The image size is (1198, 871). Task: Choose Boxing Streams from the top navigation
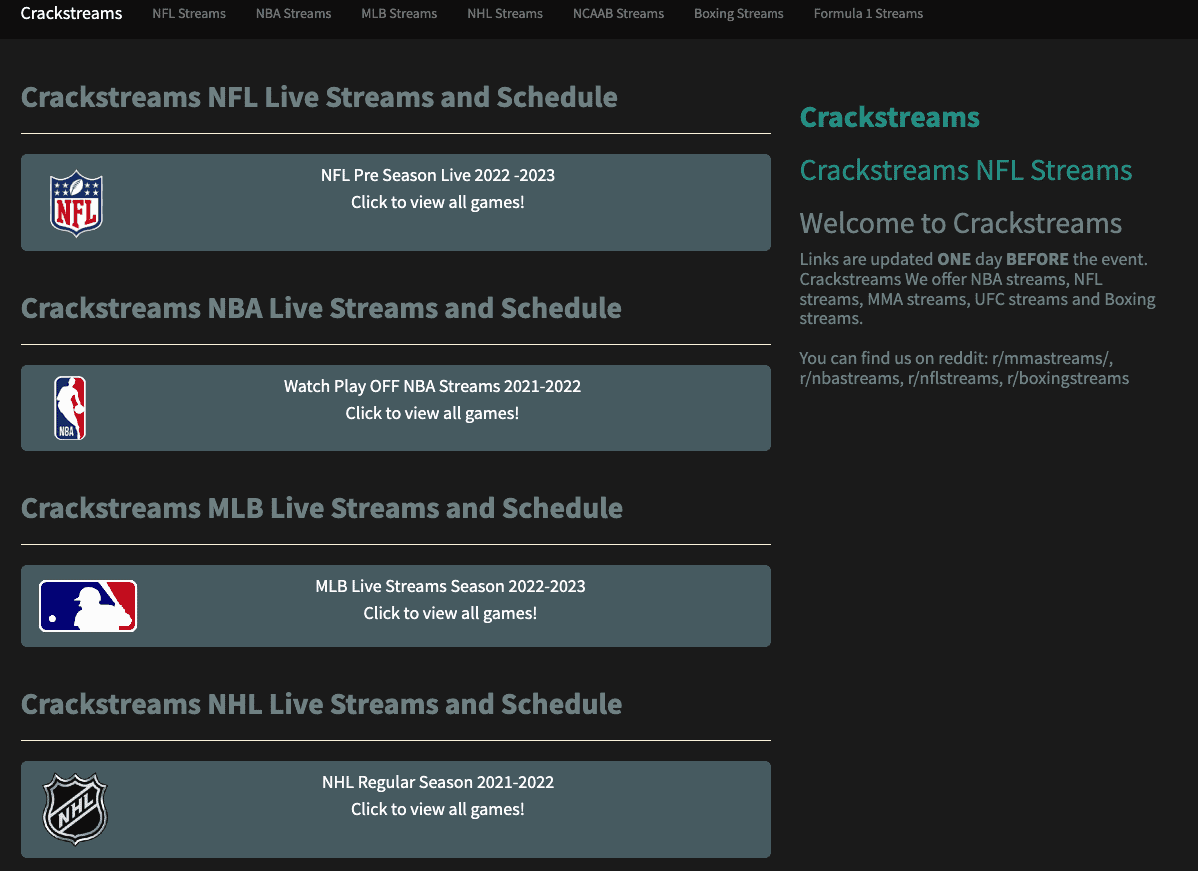739,14
